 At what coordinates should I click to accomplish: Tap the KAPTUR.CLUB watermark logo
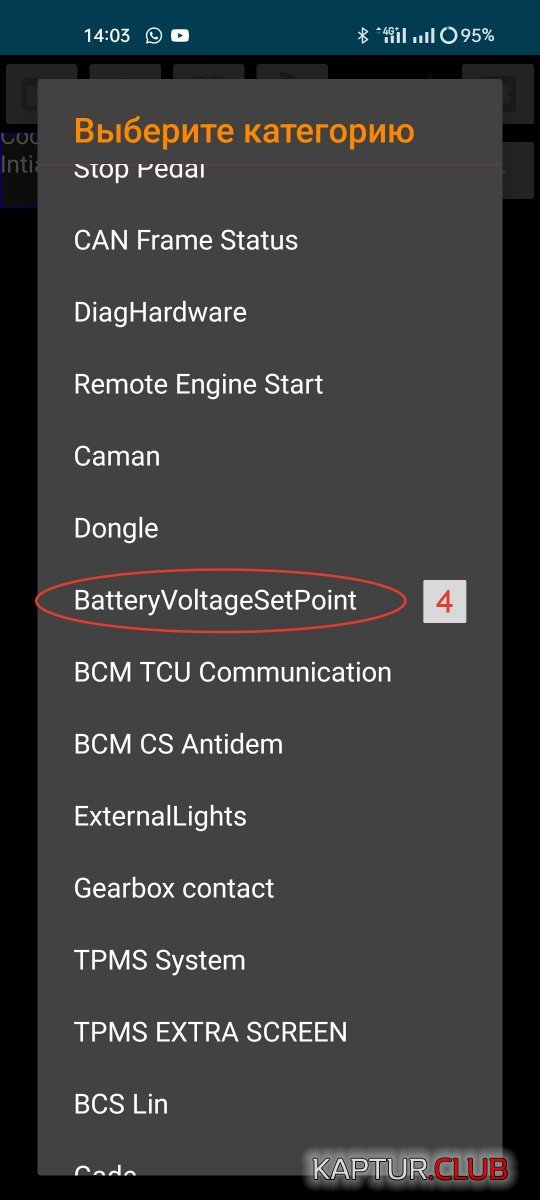[410, 1168]
